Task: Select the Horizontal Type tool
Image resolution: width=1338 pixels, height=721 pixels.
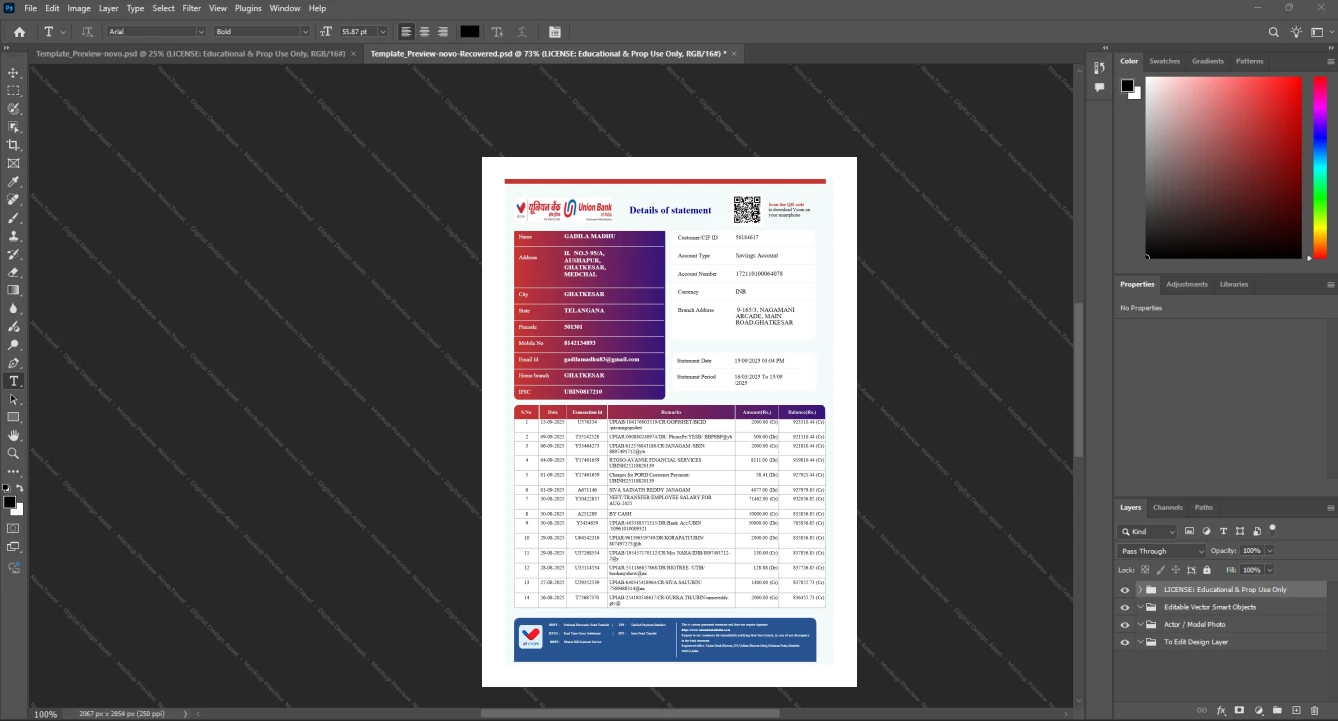Action: click(14, 381)
